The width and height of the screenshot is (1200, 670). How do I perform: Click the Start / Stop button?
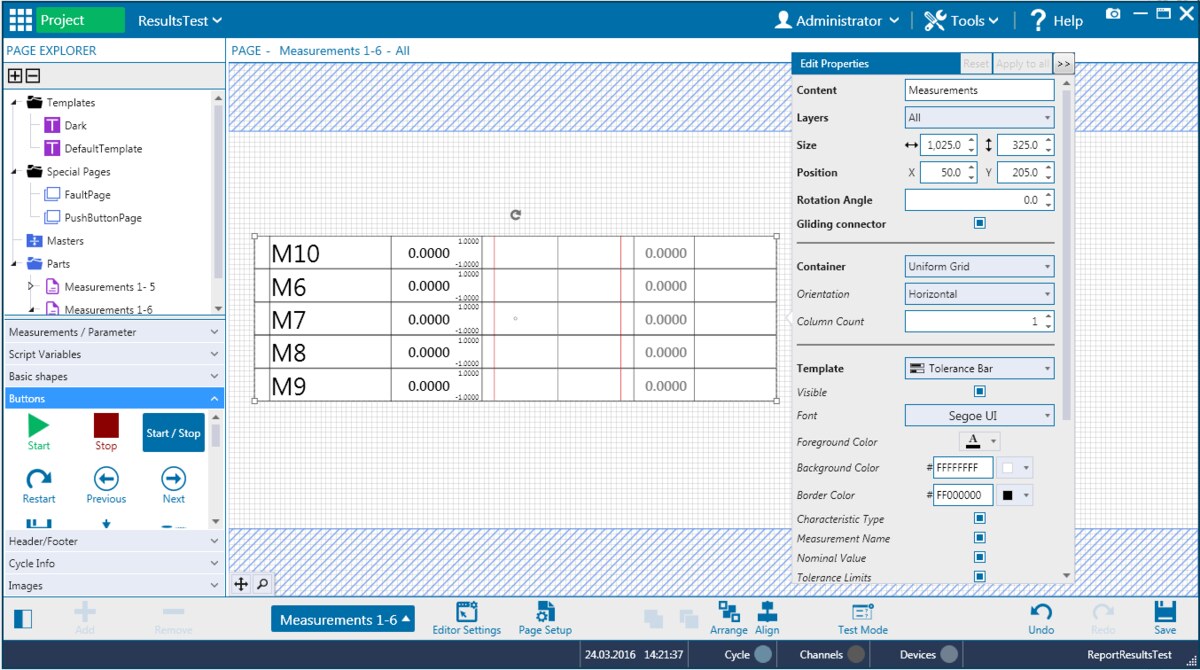coord(173,433)
